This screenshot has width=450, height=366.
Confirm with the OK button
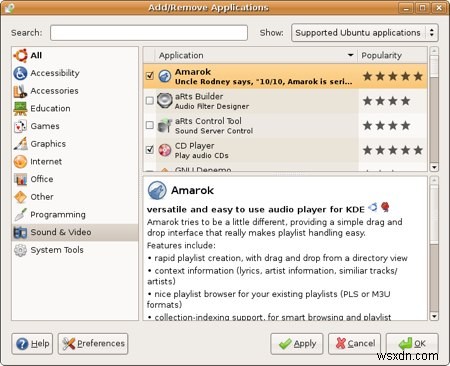[x=412, y=344]
